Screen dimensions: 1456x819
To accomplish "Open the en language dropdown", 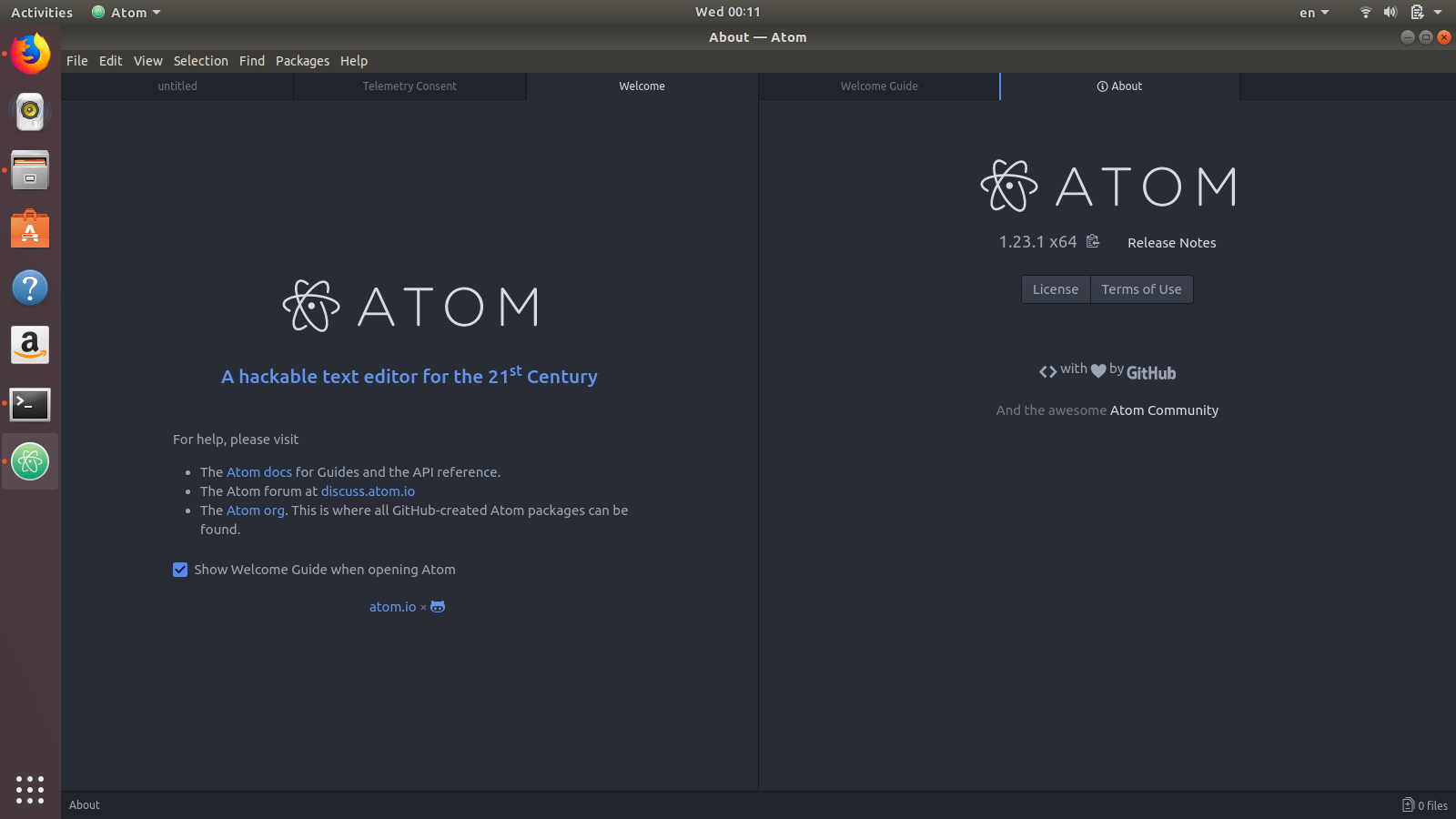I will point(1312,12).
